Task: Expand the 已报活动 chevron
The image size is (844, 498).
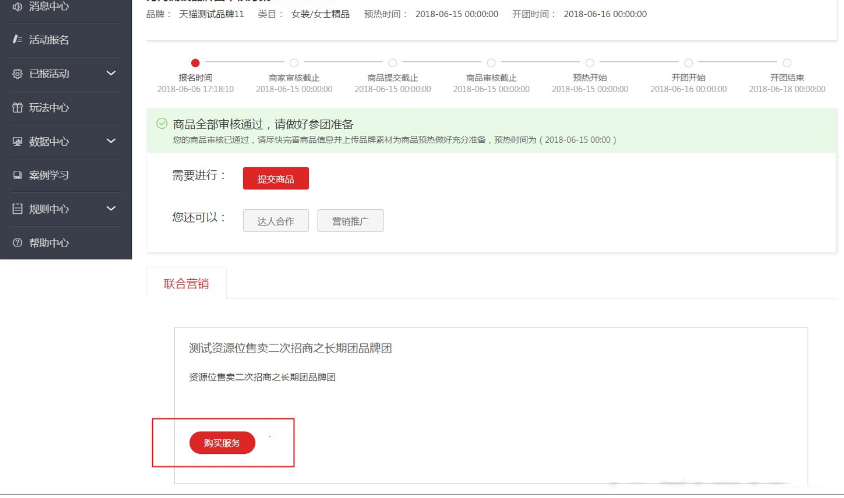Action: [111, 73]
